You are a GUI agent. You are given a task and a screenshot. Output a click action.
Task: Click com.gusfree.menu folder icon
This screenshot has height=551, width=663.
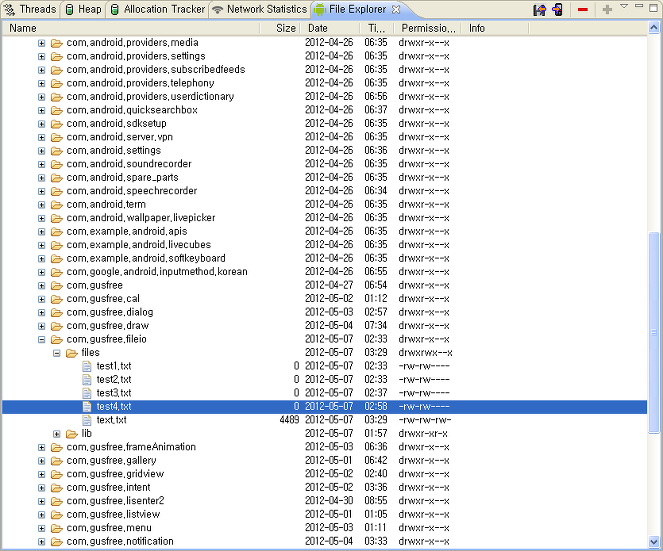pyautogui.click(x=57, y=529)
